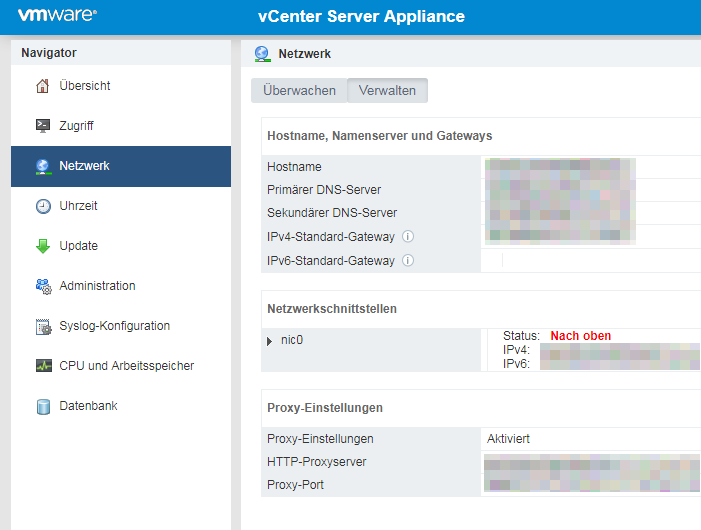
Task: Click the 'Netzwerkschnittstellen' section heading
Action: tap(332, 309)
